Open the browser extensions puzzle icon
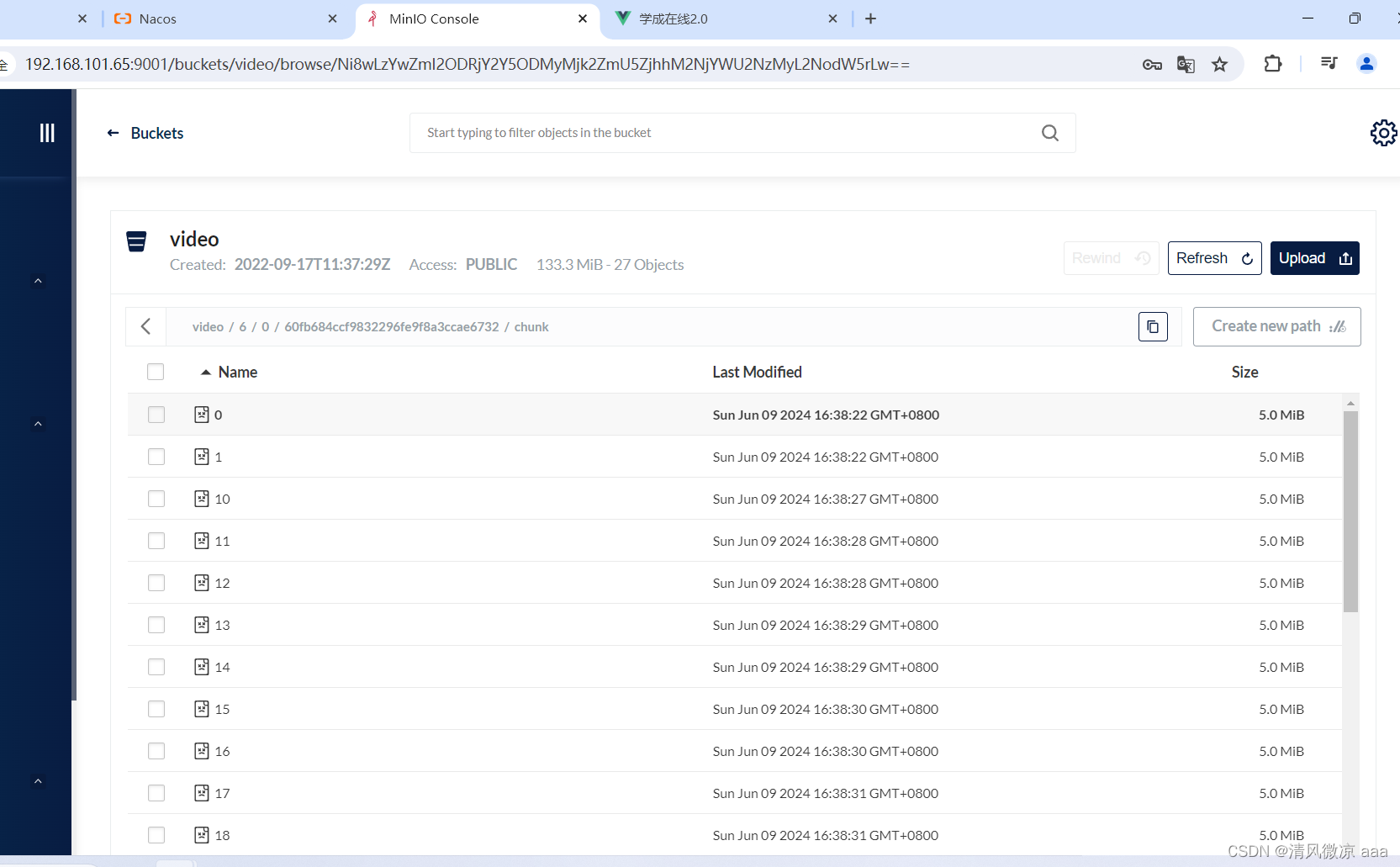The image size is (1400, 867). [x=1273, y=64]
